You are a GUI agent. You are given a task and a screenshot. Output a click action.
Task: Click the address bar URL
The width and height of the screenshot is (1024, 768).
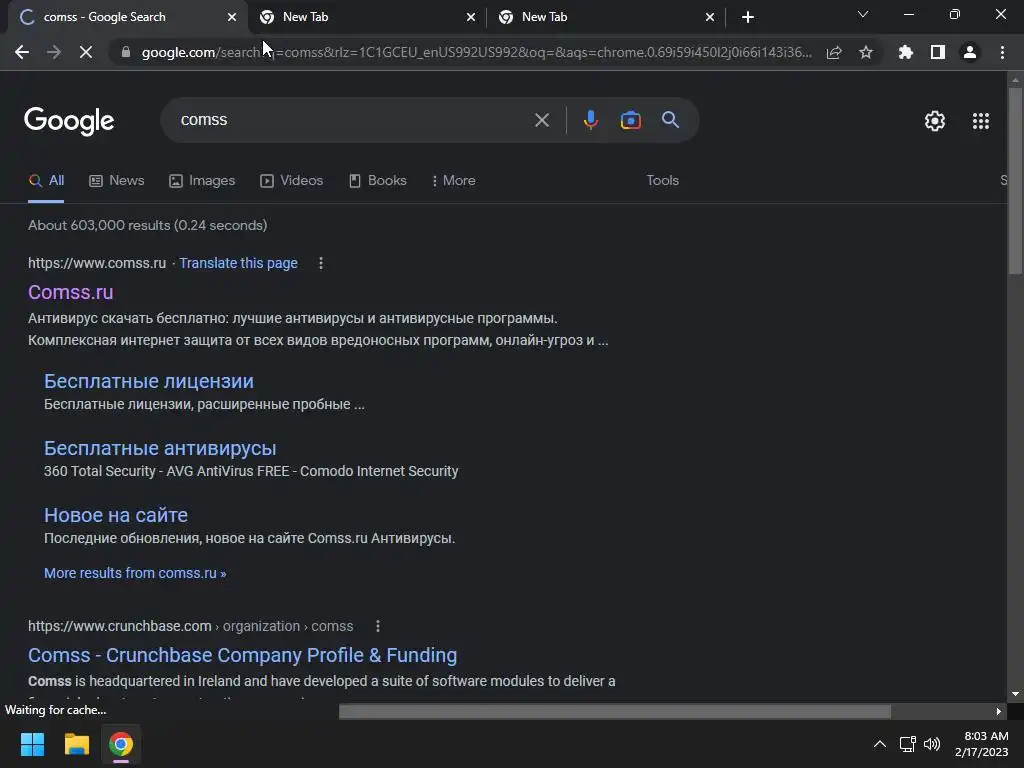477,52
